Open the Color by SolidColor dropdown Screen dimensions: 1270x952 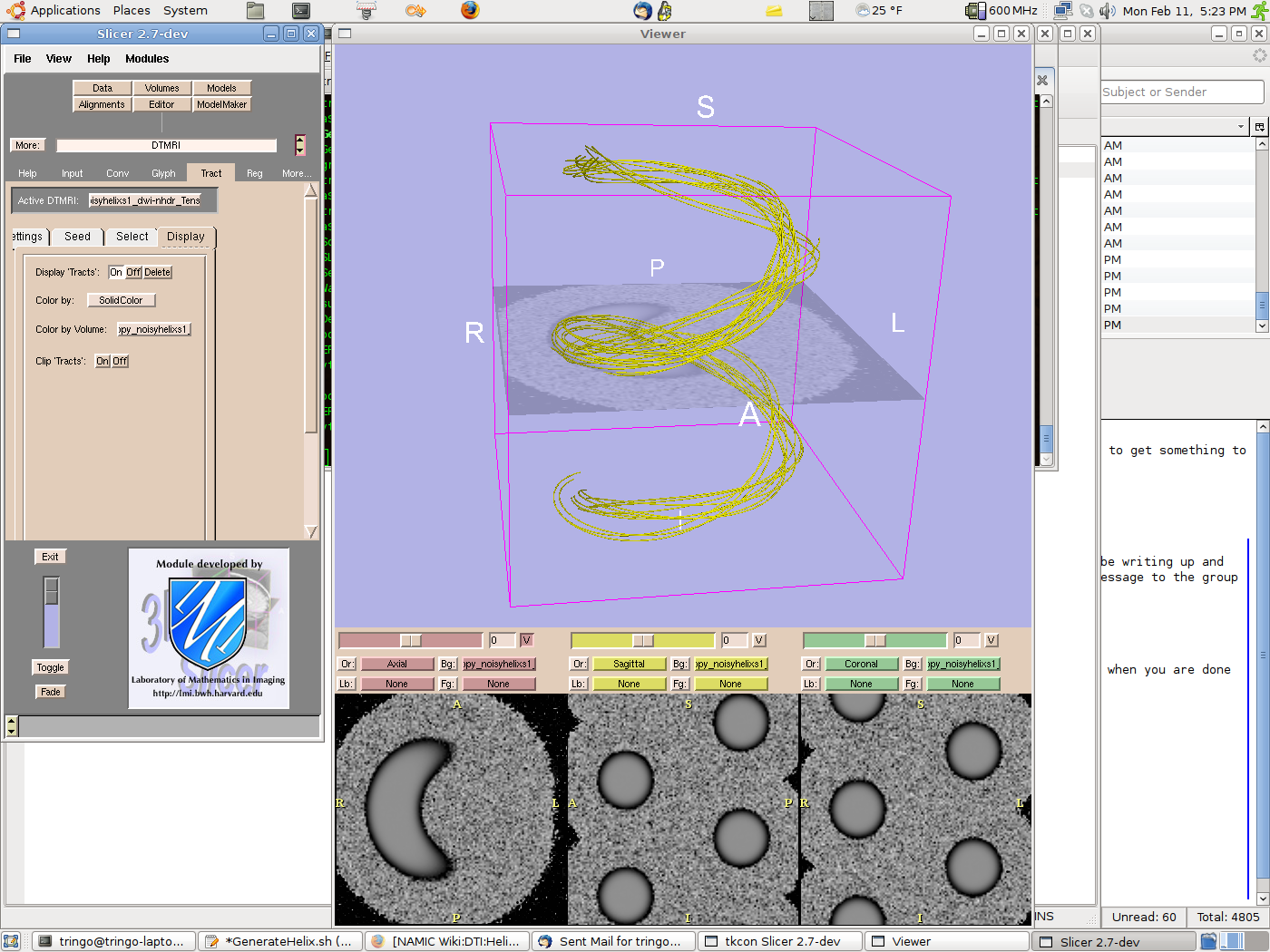pos(121,300)
